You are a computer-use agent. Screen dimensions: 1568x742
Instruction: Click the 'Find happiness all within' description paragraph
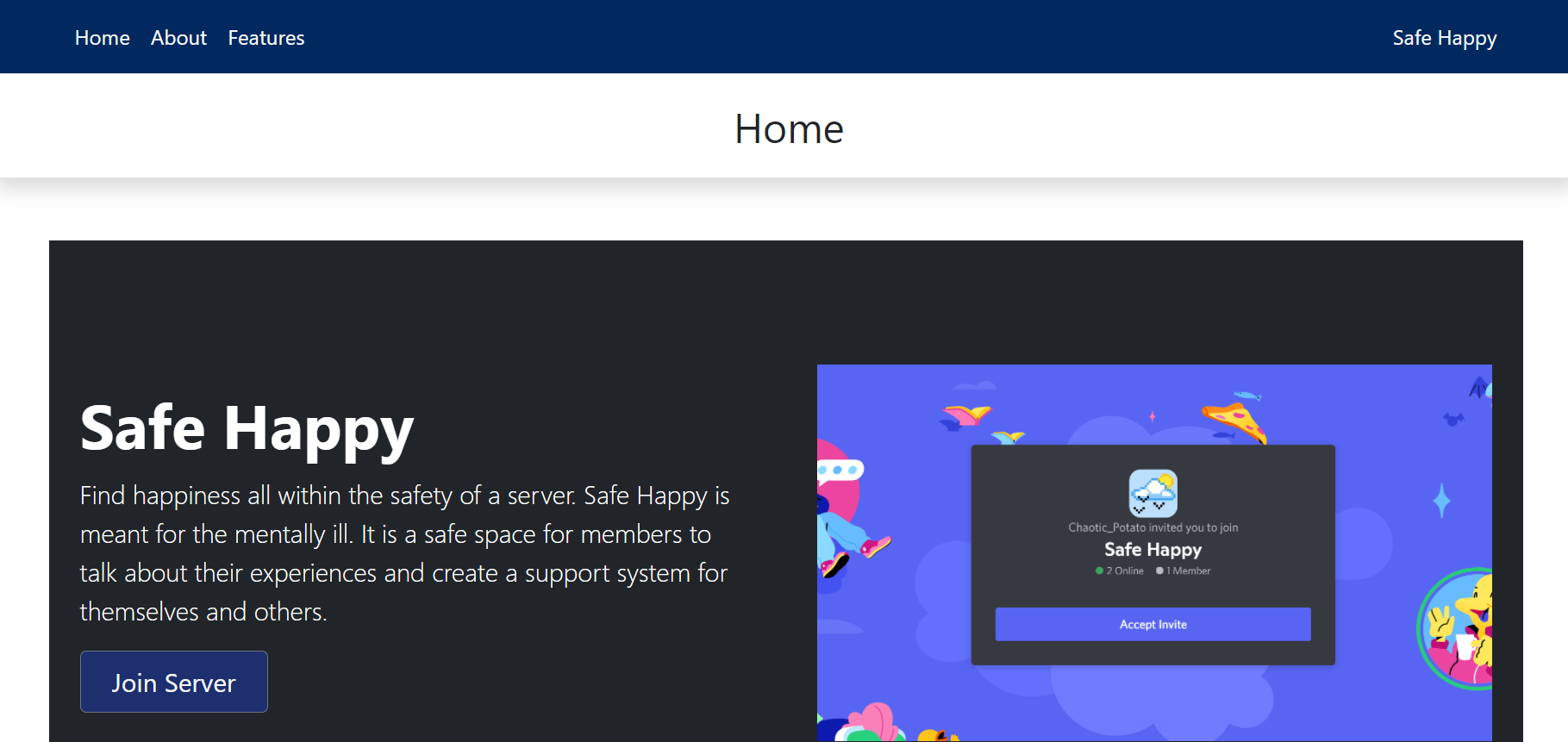point(405,553)
